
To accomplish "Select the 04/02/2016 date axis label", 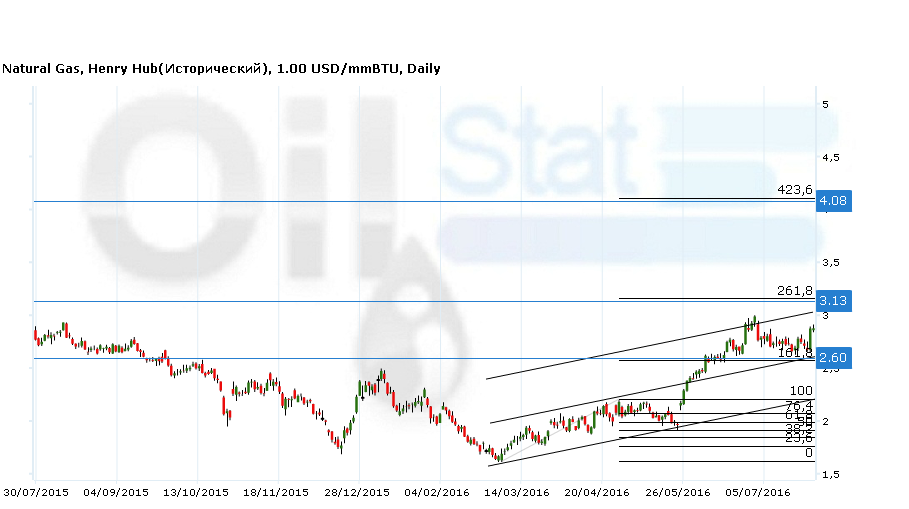I will tap(436, 492).
